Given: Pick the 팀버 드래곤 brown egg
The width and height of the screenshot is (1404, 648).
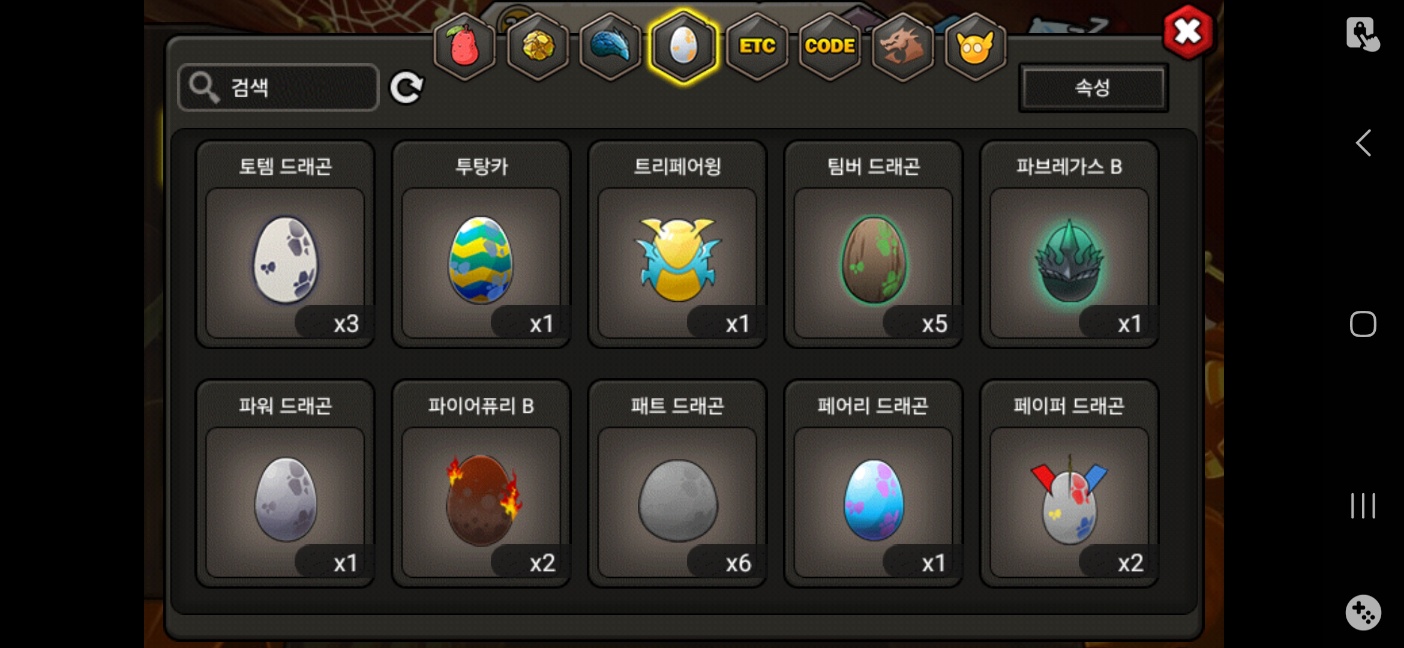Looking at the screenshot, I should [x=873, y=244].
